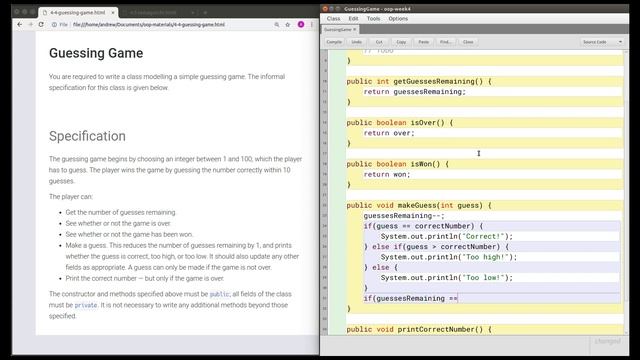The height and width of the screenshot is (360, 640).
Task: Go forward in the browser
Action: pos(30,24)
